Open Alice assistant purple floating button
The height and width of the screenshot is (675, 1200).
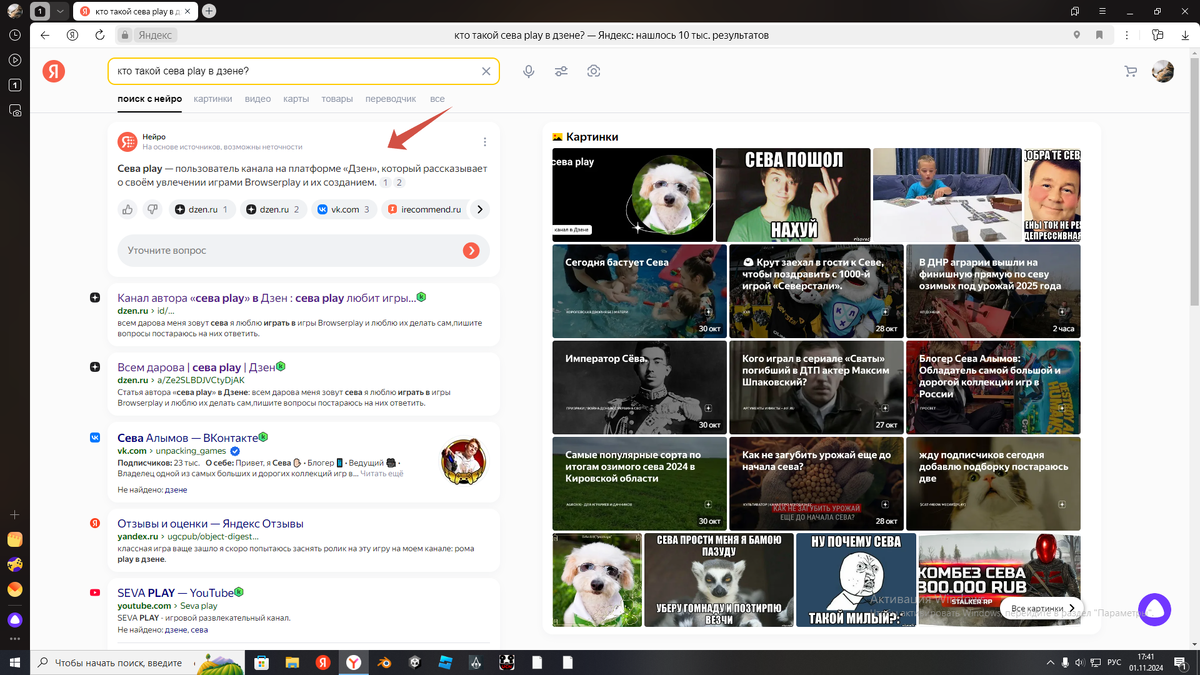(1155, 609)
